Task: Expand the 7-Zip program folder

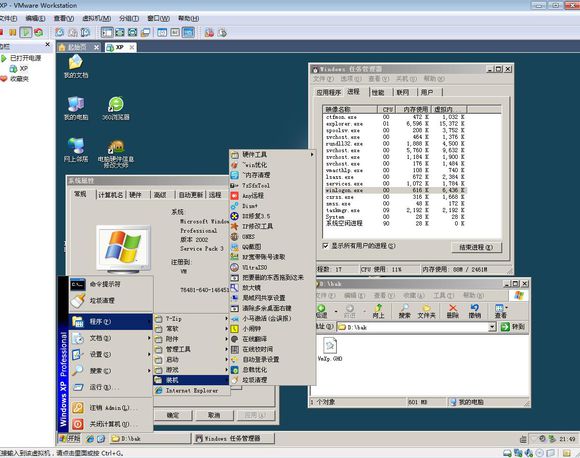Action: tap(191, 319)
